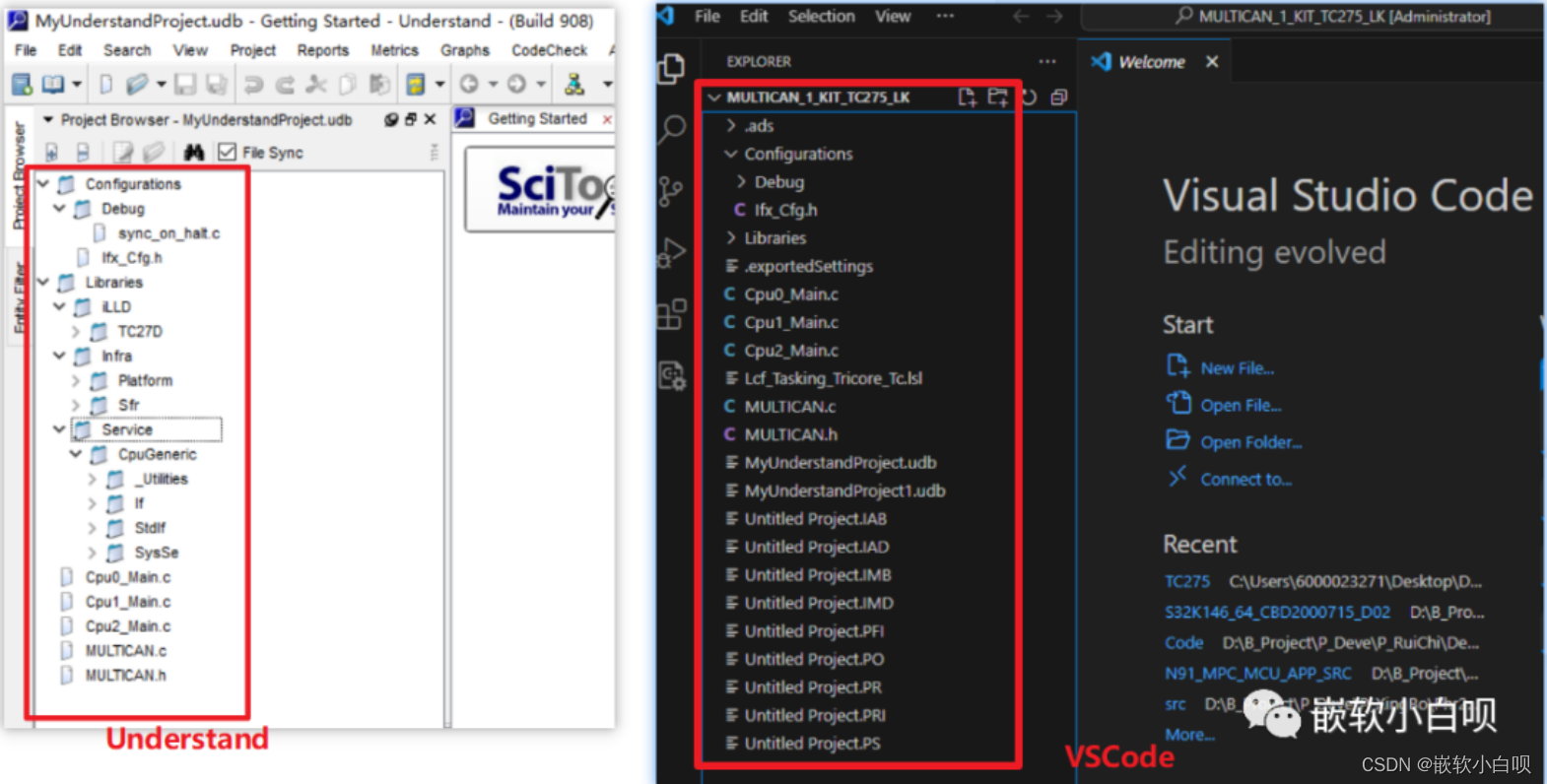Open VSCode Search activity bar icon

tap(672, 129)
